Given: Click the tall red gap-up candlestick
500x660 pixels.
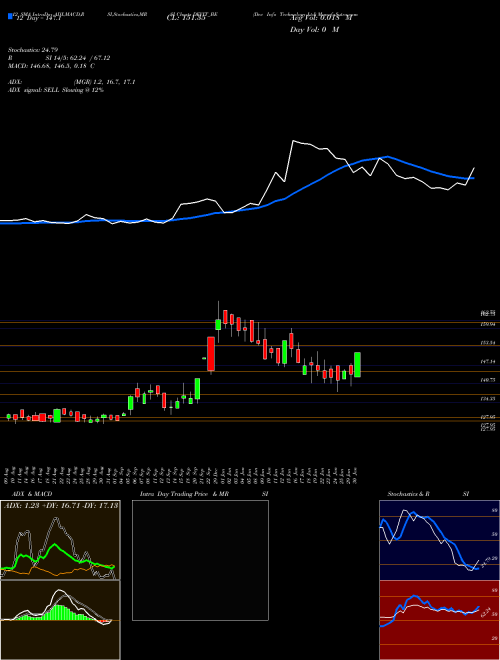Looking at the screenshot, I should tap(211, 354).
